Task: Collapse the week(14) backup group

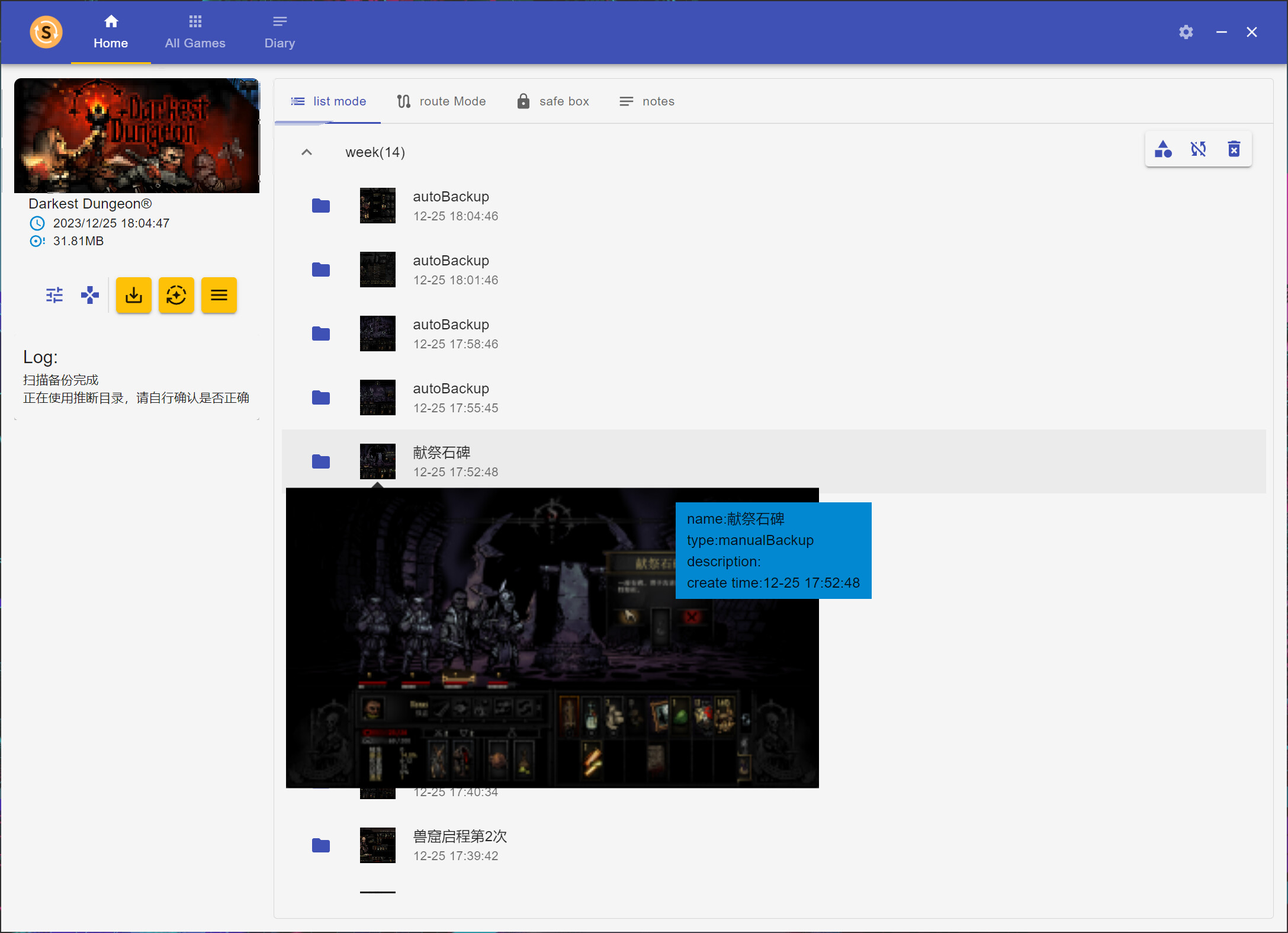Action: click(x=307, y=152)
